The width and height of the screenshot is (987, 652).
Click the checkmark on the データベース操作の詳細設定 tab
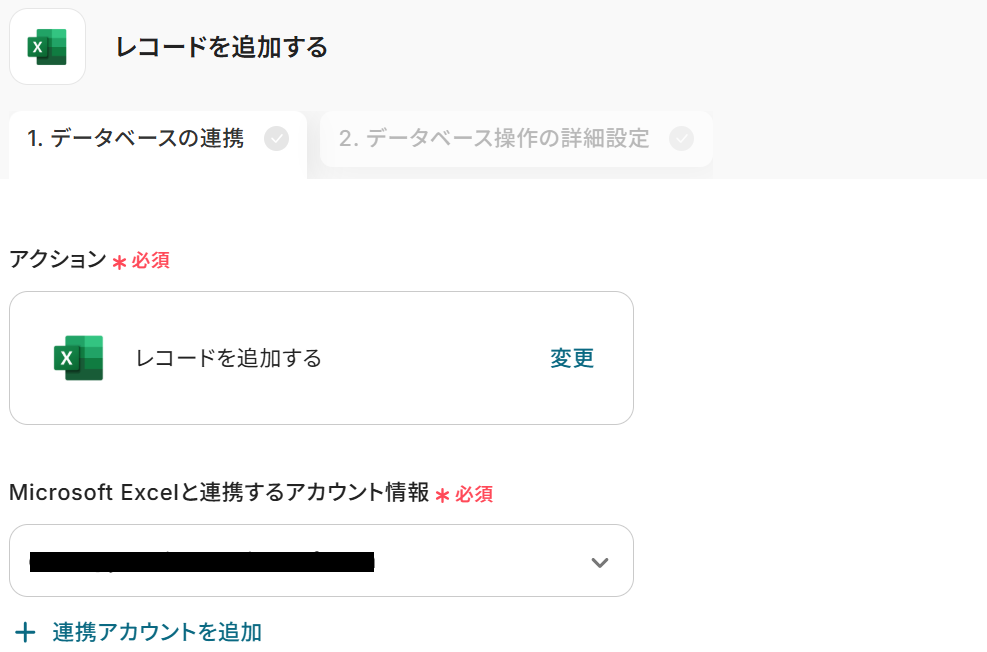[681, 139]
